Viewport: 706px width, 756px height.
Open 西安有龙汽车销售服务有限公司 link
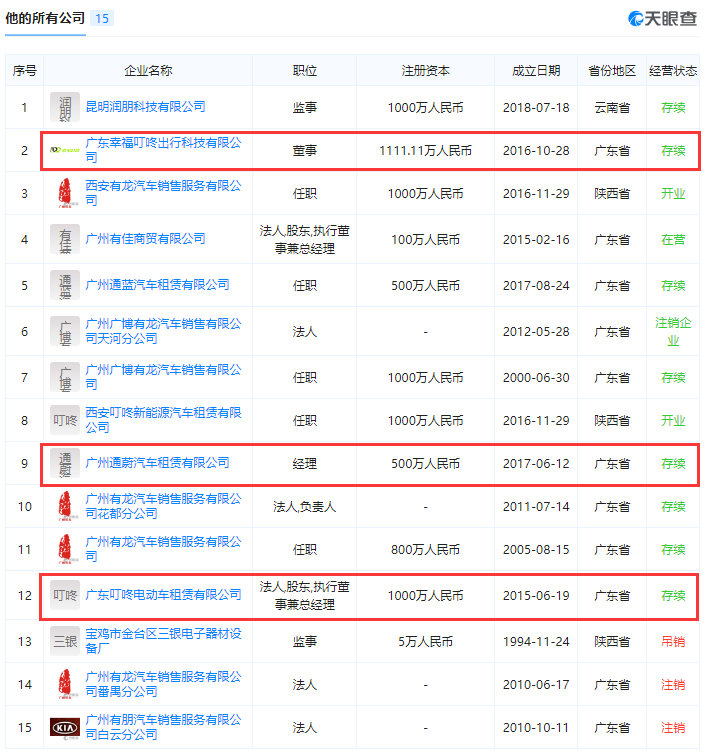pyautogui.click(x=163, y=193)
